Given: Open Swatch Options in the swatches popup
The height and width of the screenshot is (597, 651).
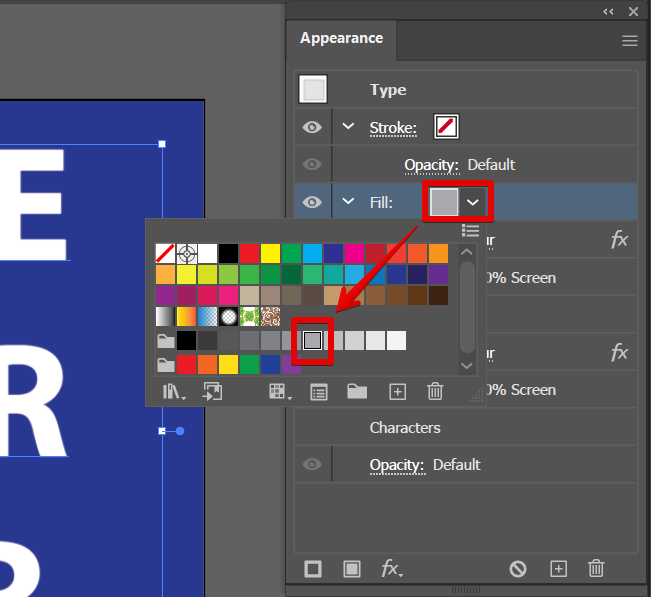Looking at the screenshot, I should click(318, 392).
